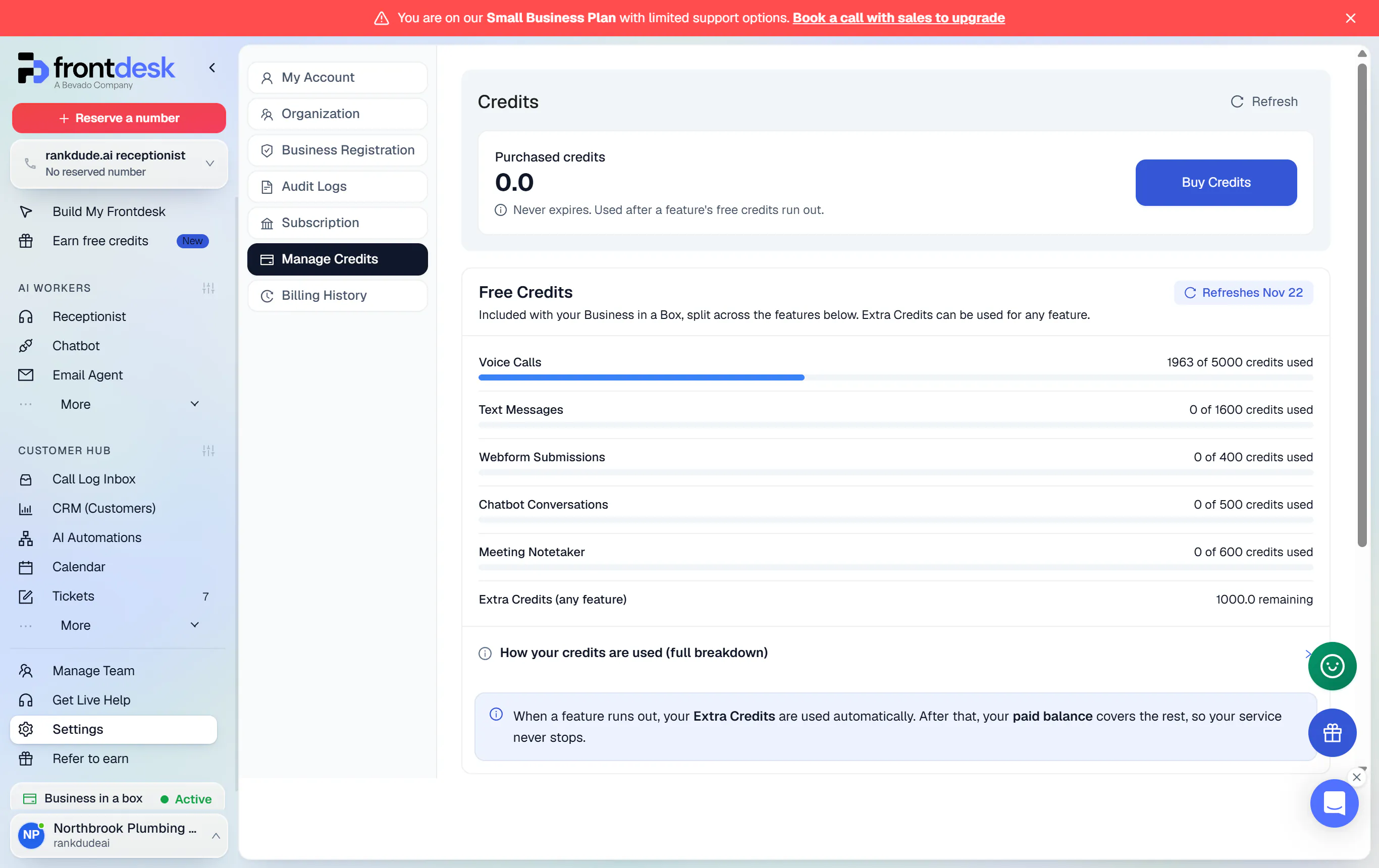
Task: Open the Email Agent page
Action: (114, 375)
